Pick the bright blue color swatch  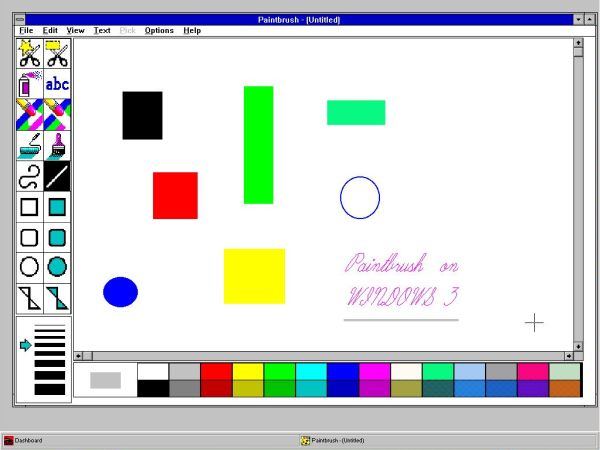pos(343,372)
